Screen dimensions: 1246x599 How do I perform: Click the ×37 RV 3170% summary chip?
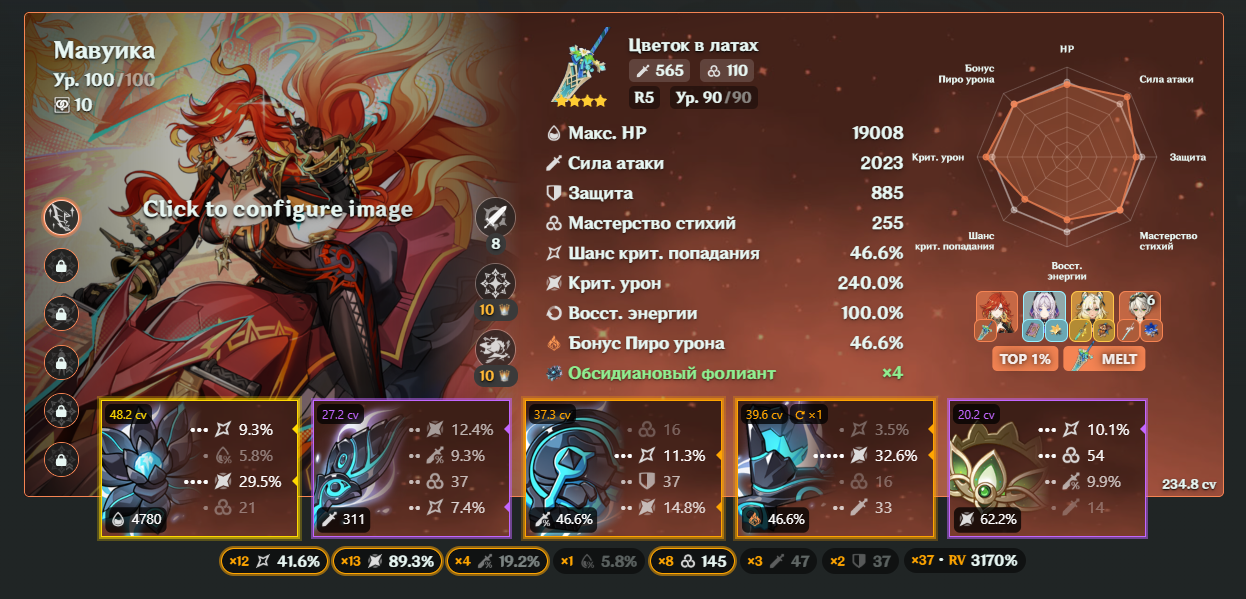tap(965, 562)
